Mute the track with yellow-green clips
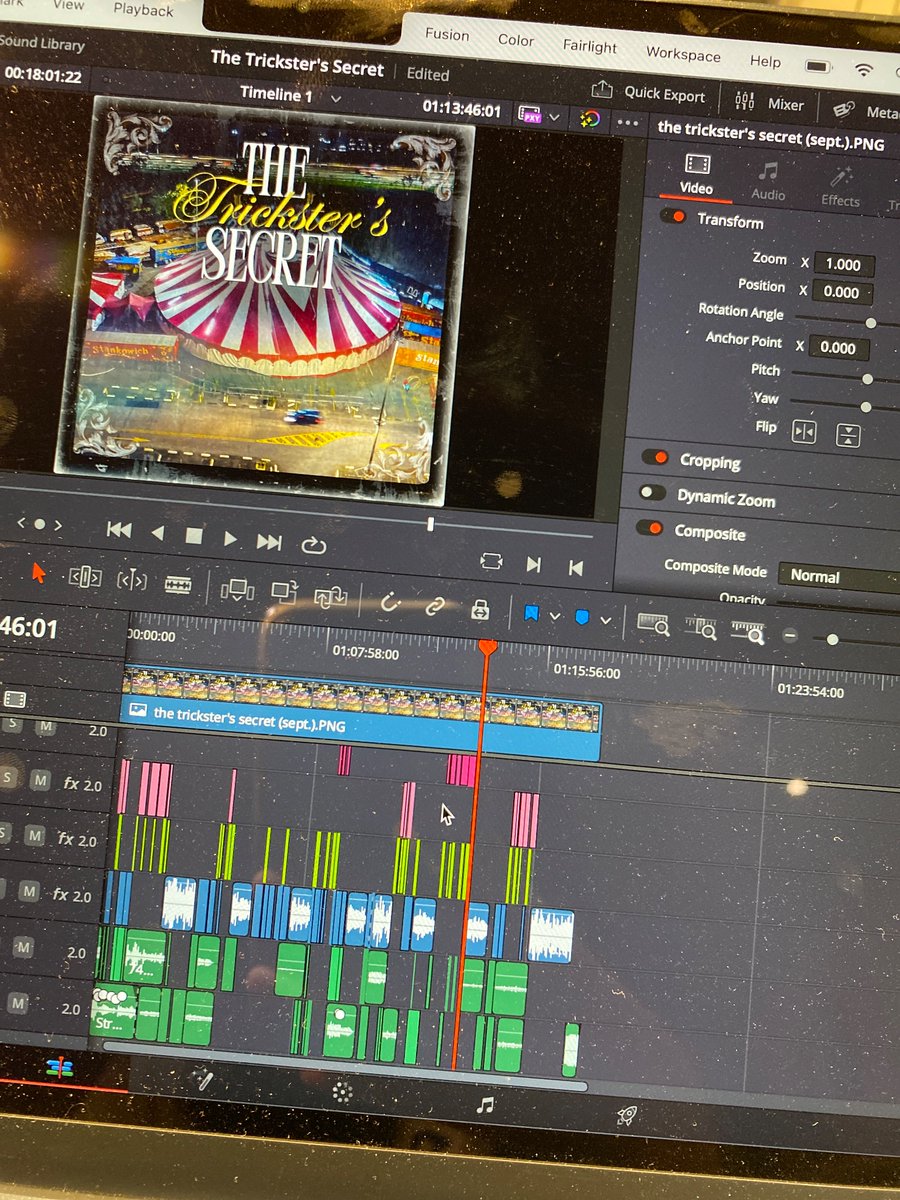 (35, 834)
